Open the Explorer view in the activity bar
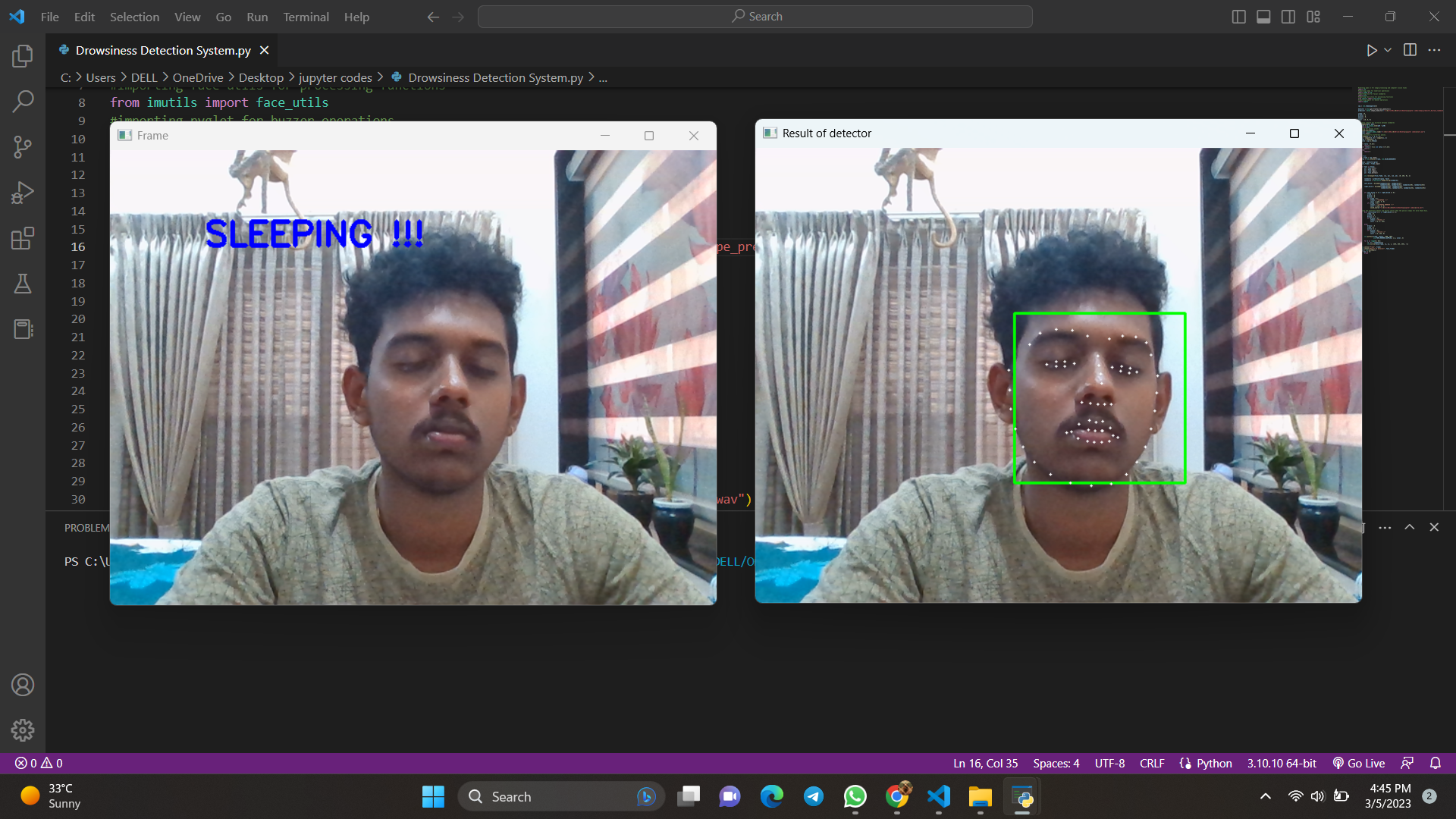 coord(22,55)
